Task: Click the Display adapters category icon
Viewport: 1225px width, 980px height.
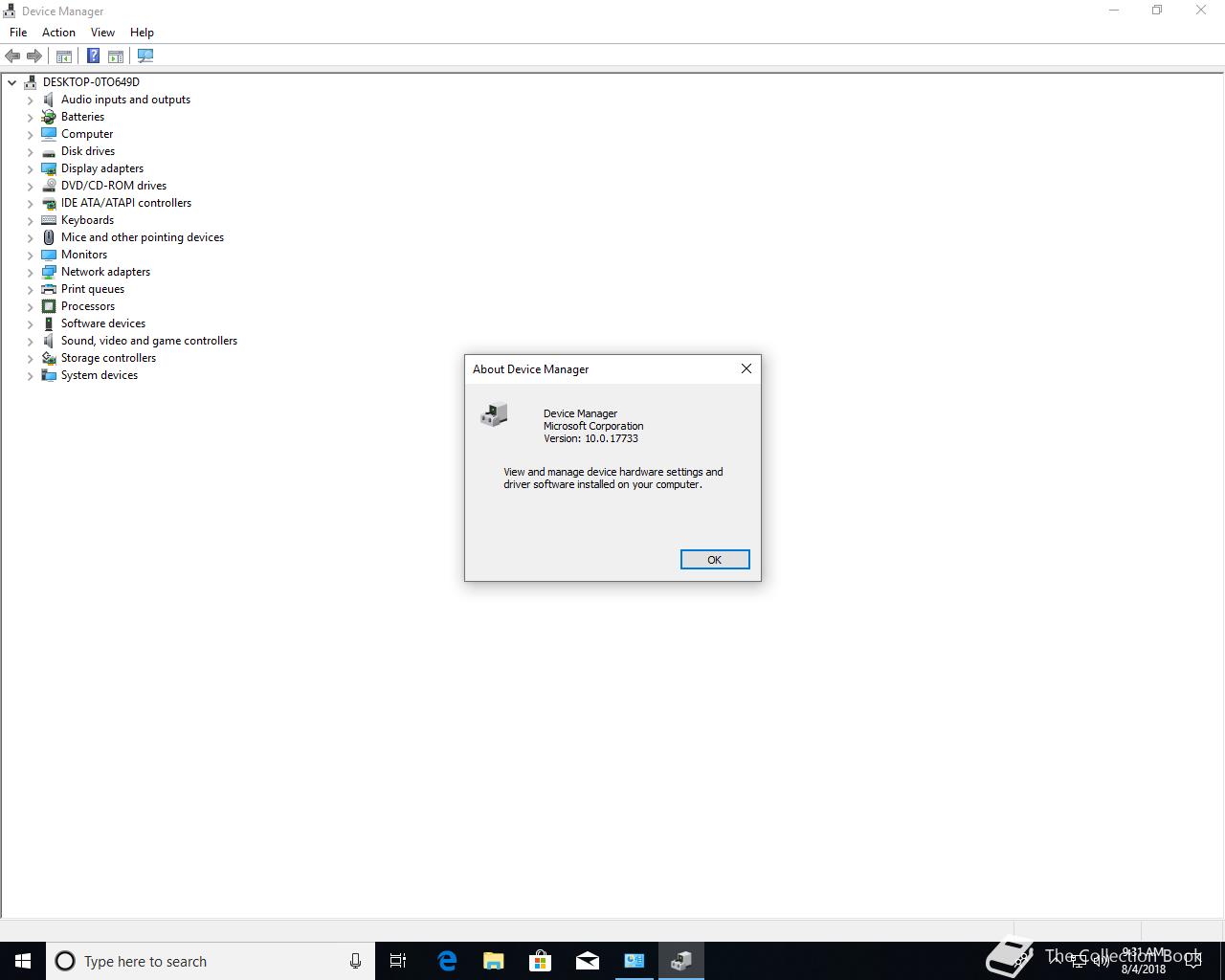Action: [49, 168]
